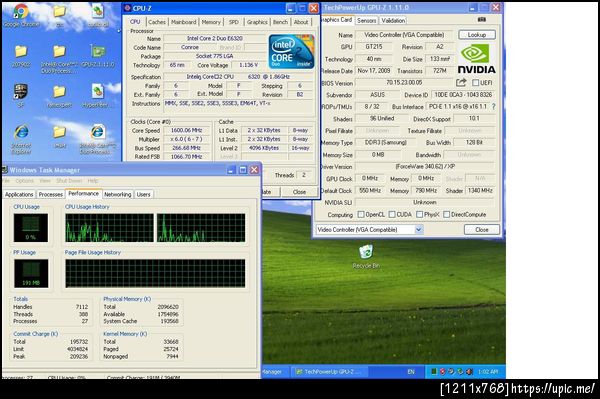The width and height of the screenshot is (600, 399).
Task: Open the HyperPi file icon on the desktop
Action: 98,96
